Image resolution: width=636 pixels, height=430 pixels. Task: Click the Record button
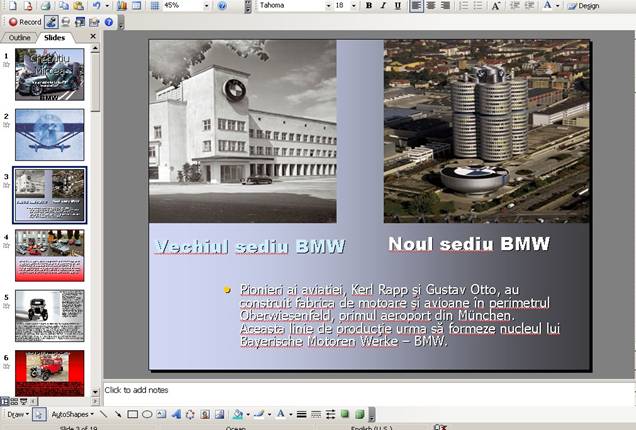point(25,21)
